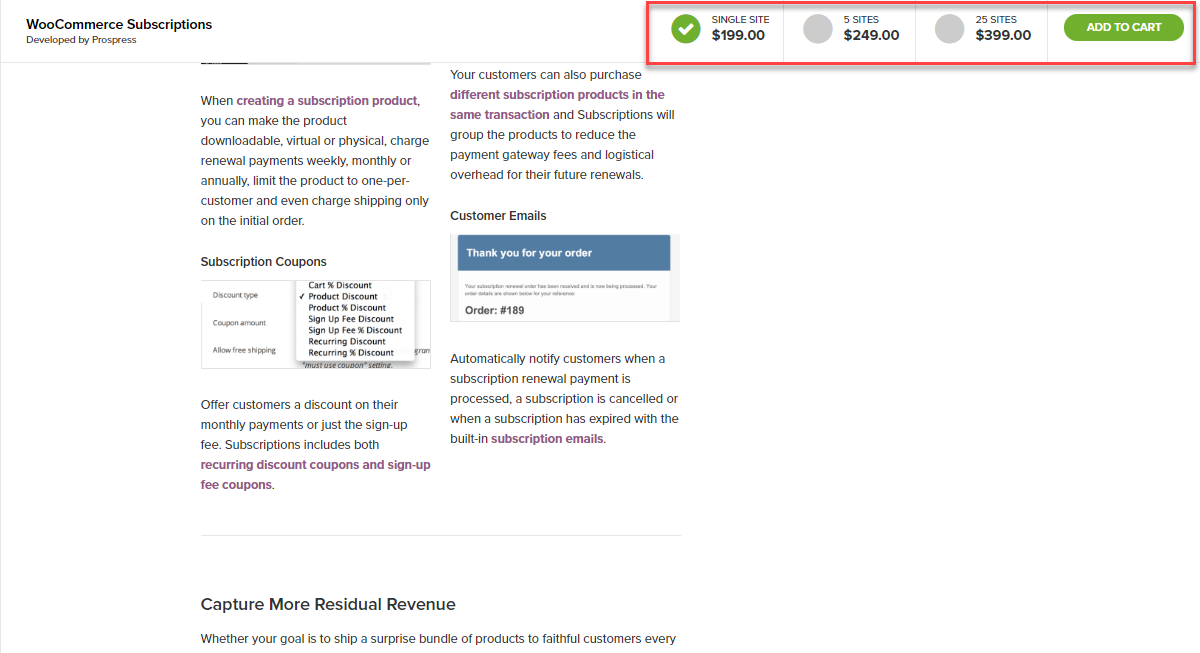
Task: Click the Add to Cart button
Action: pyautogui.click(x=1124, y=28)
